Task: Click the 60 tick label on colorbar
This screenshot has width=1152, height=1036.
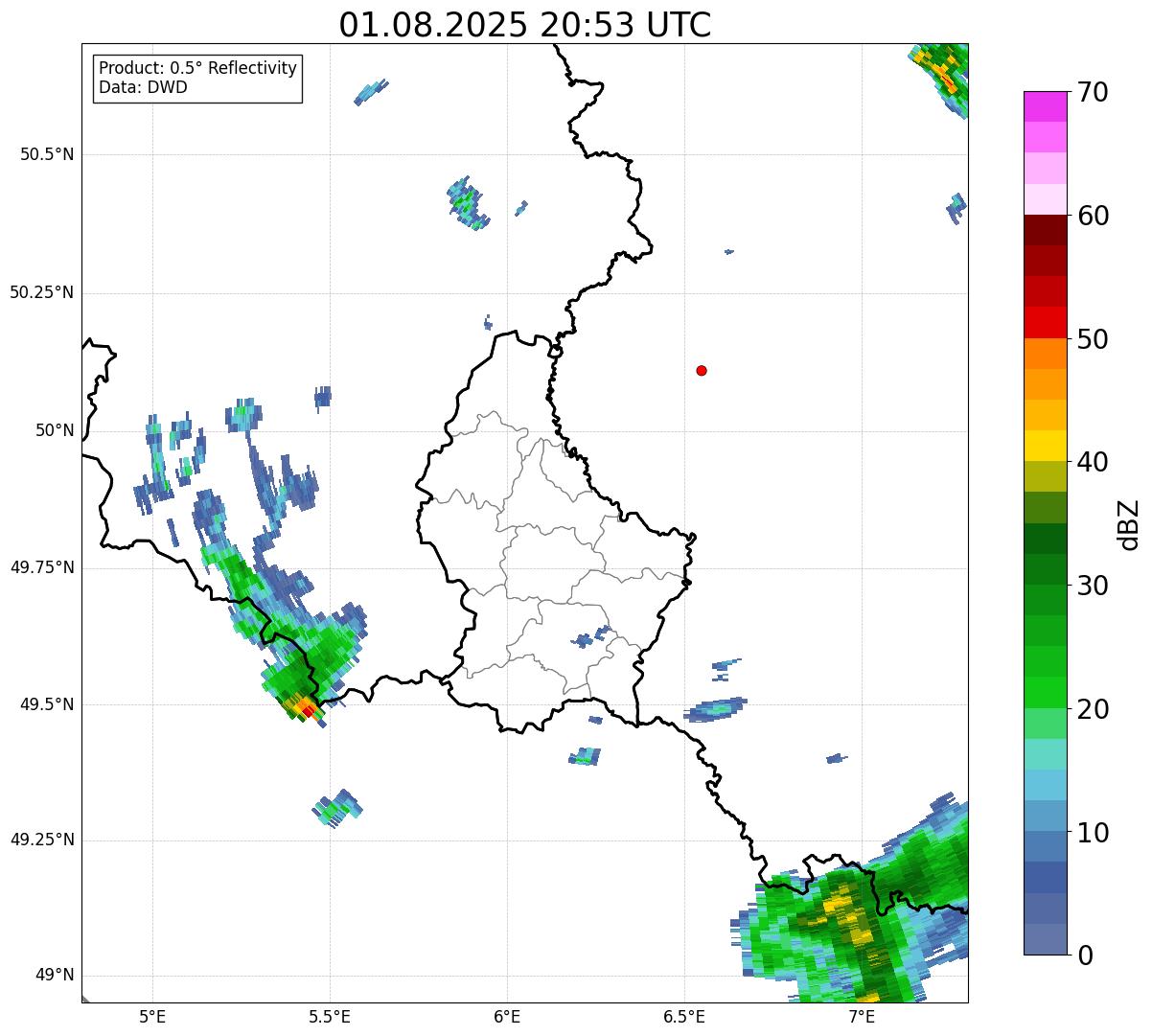Action: (x=1093, y=216)
